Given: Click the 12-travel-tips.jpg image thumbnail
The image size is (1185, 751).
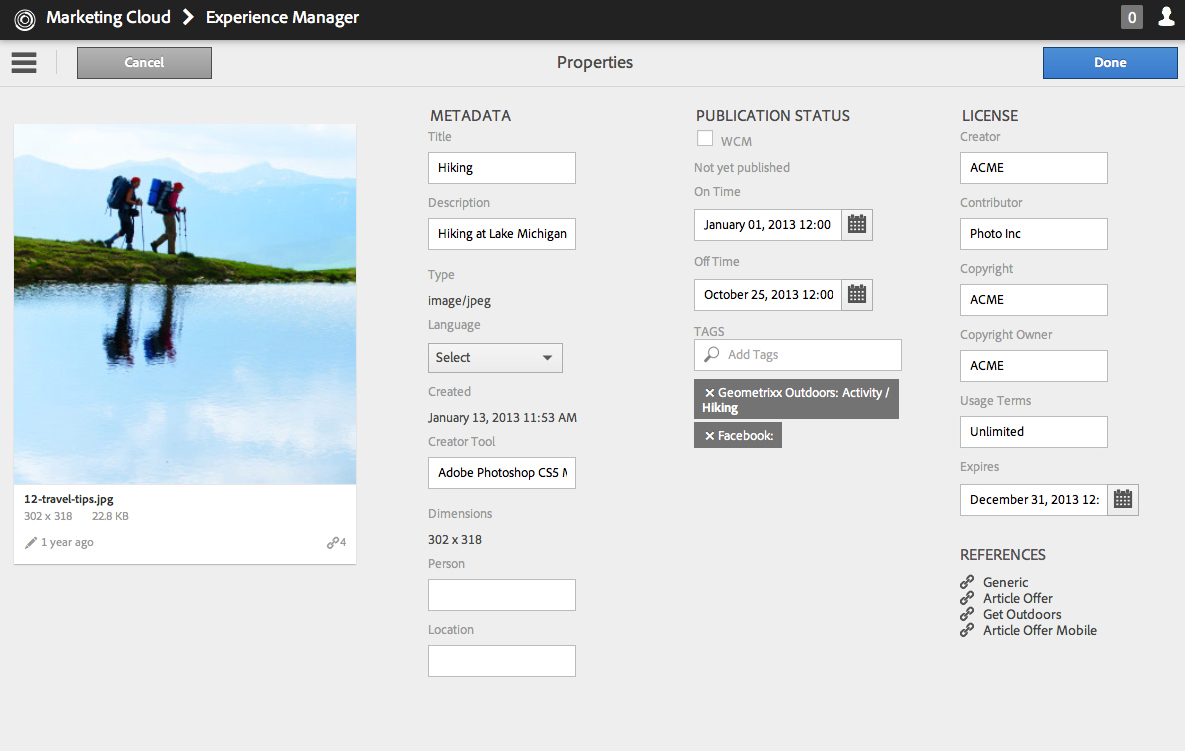Looking at the screenshot, I should click(x=184, y=302).
